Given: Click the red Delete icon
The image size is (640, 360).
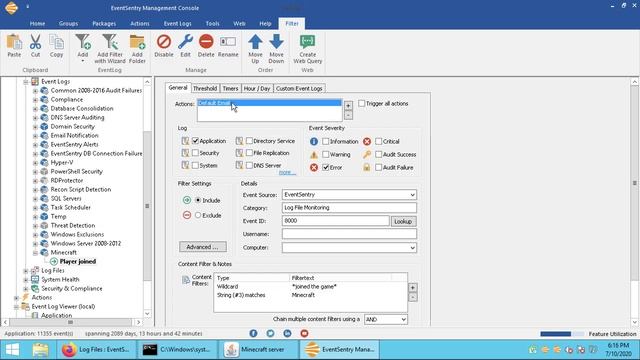Looking at the screenshot, I should pyautogui.click(x=206, y=42).
